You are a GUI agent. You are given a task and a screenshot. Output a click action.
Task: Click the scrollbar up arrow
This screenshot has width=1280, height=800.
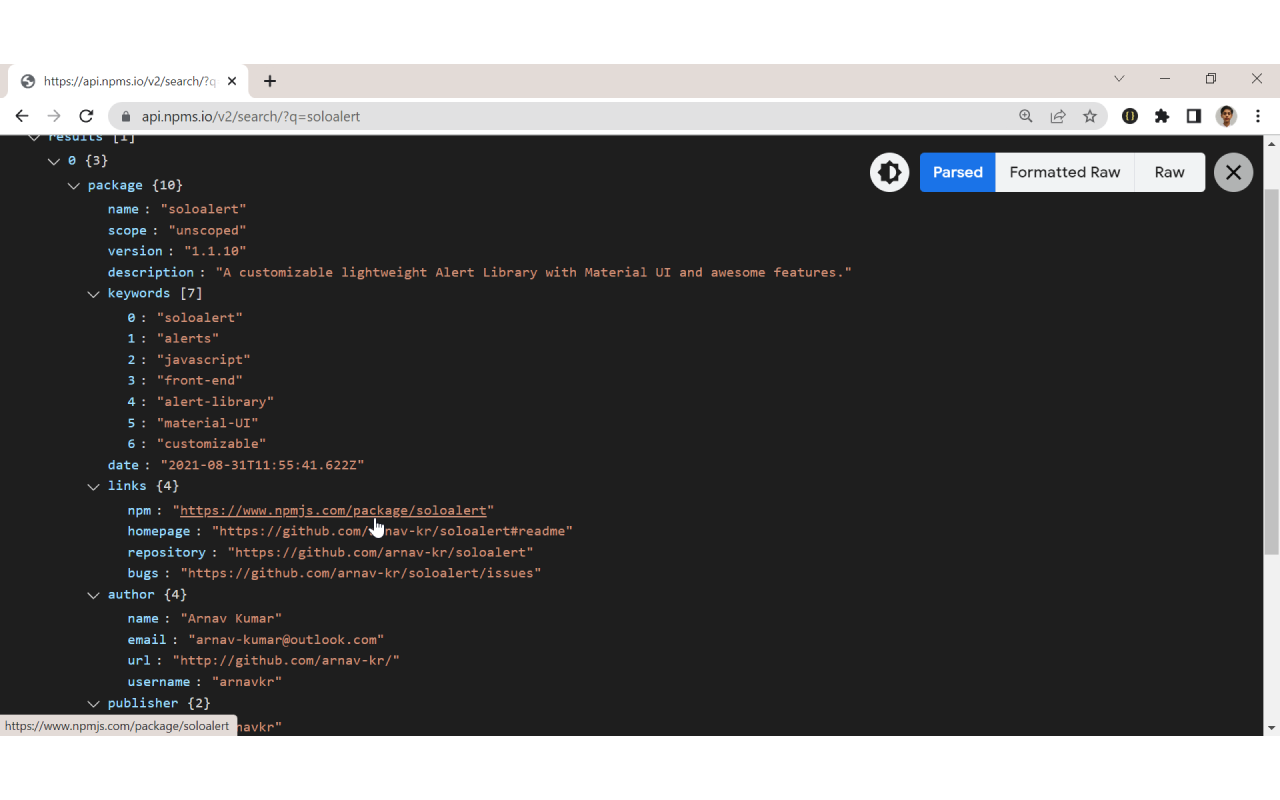tap(1272, 143)
